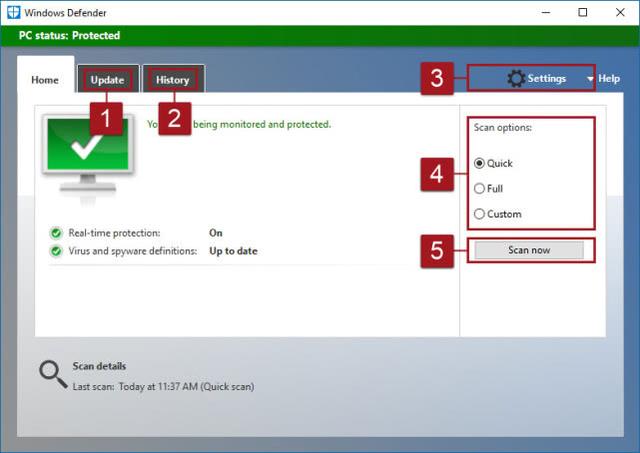Click the Help text label

click(609, 78)
